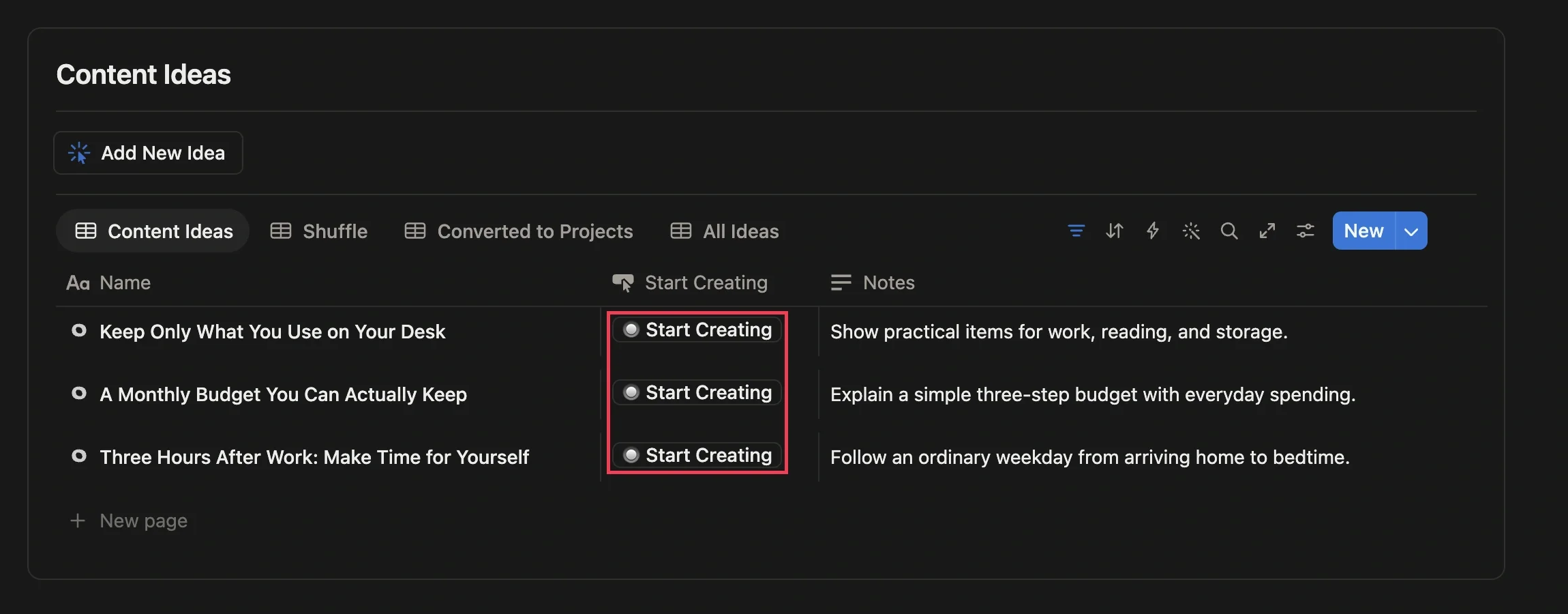Open the automations lightning bolt icon
The height and width of the screenshot is (614, 1568).
pos(1153,231)
